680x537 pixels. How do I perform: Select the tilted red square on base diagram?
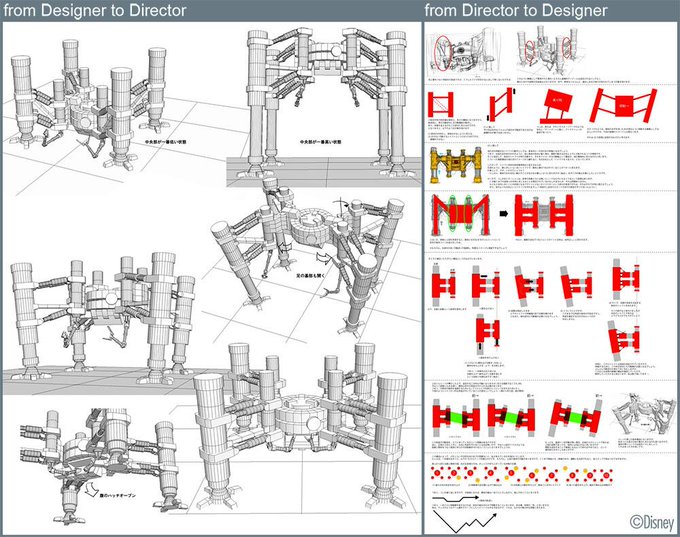tap(556, 106)
